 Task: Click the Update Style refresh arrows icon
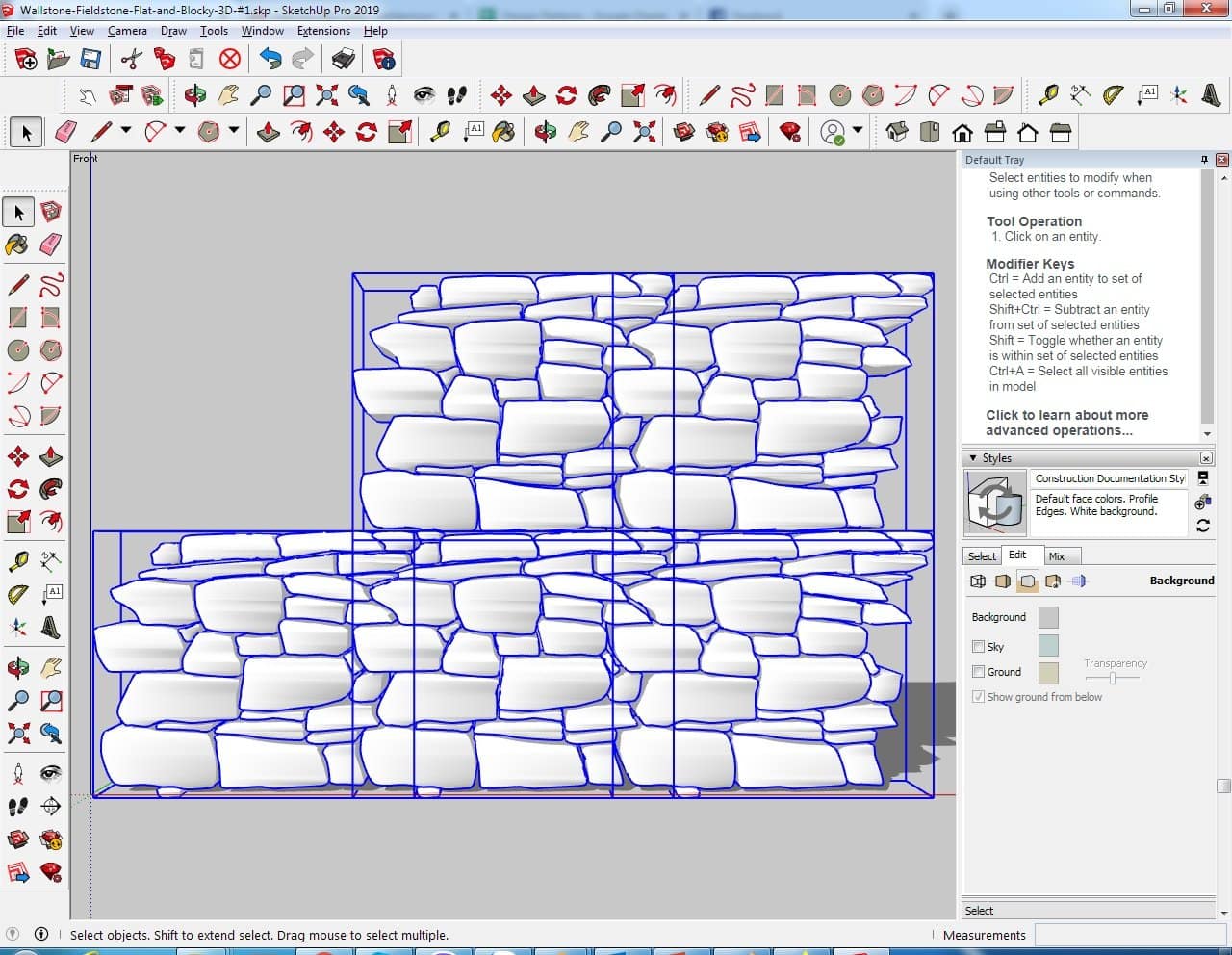(1203, 526)
